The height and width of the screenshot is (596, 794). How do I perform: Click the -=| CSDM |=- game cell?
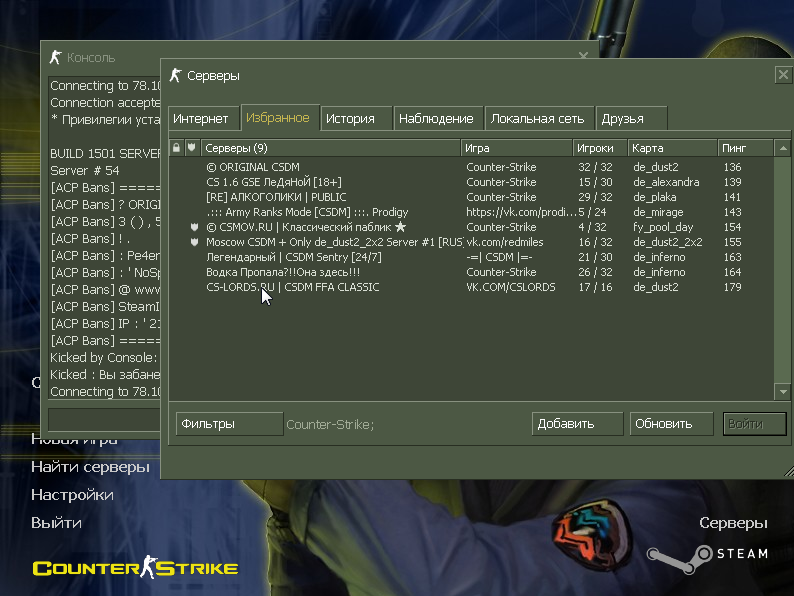click(499, 257)
